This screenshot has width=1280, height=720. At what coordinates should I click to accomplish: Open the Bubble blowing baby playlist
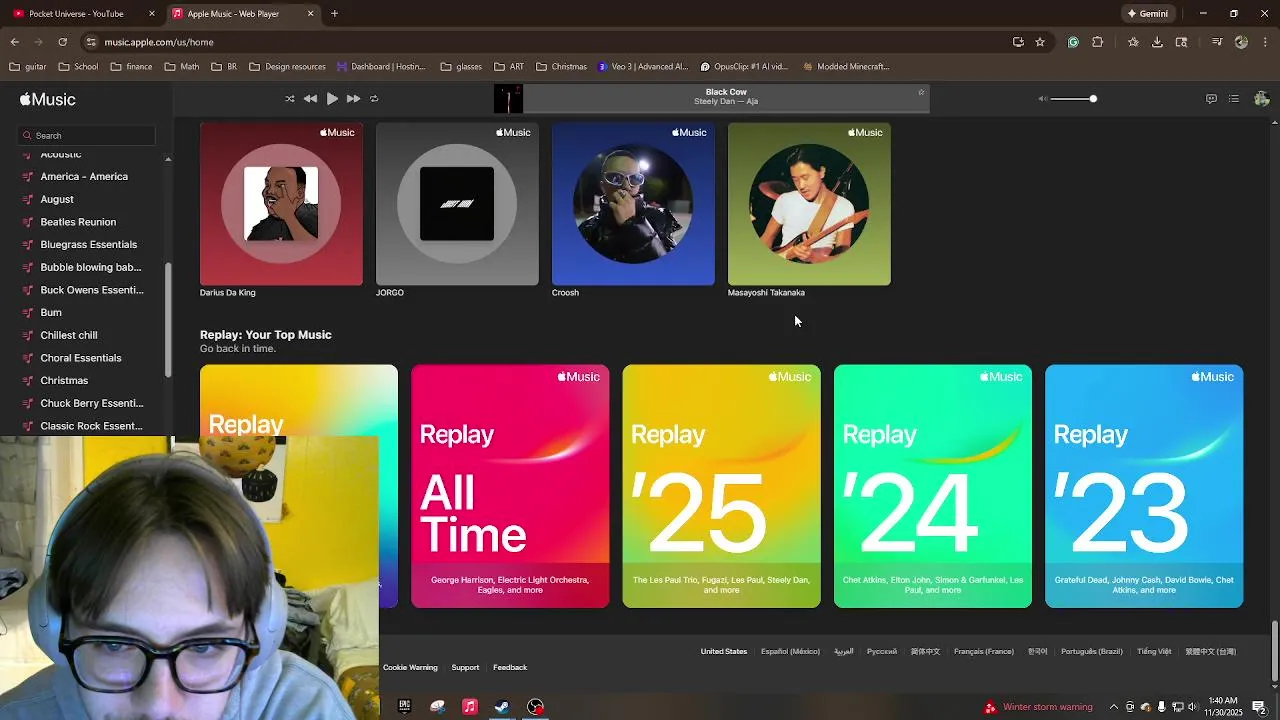pyautogui.click(x=91, y=267)
